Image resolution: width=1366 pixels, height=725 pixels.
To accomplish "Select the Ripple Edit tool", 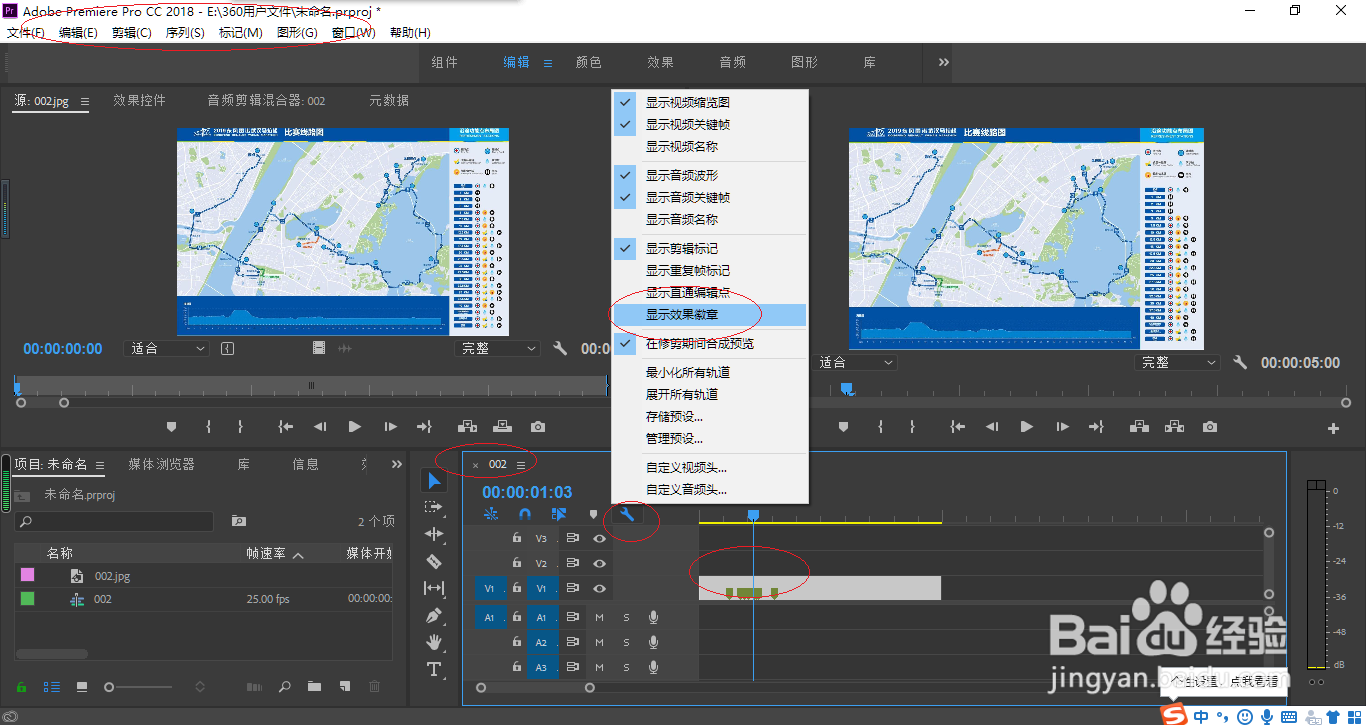I will point(434,533).
